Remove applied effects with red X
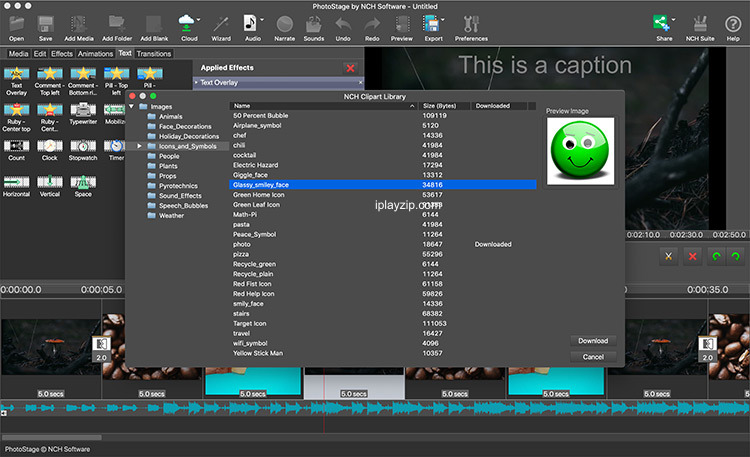This screenshot has width=750, height=457. point(351,68)
